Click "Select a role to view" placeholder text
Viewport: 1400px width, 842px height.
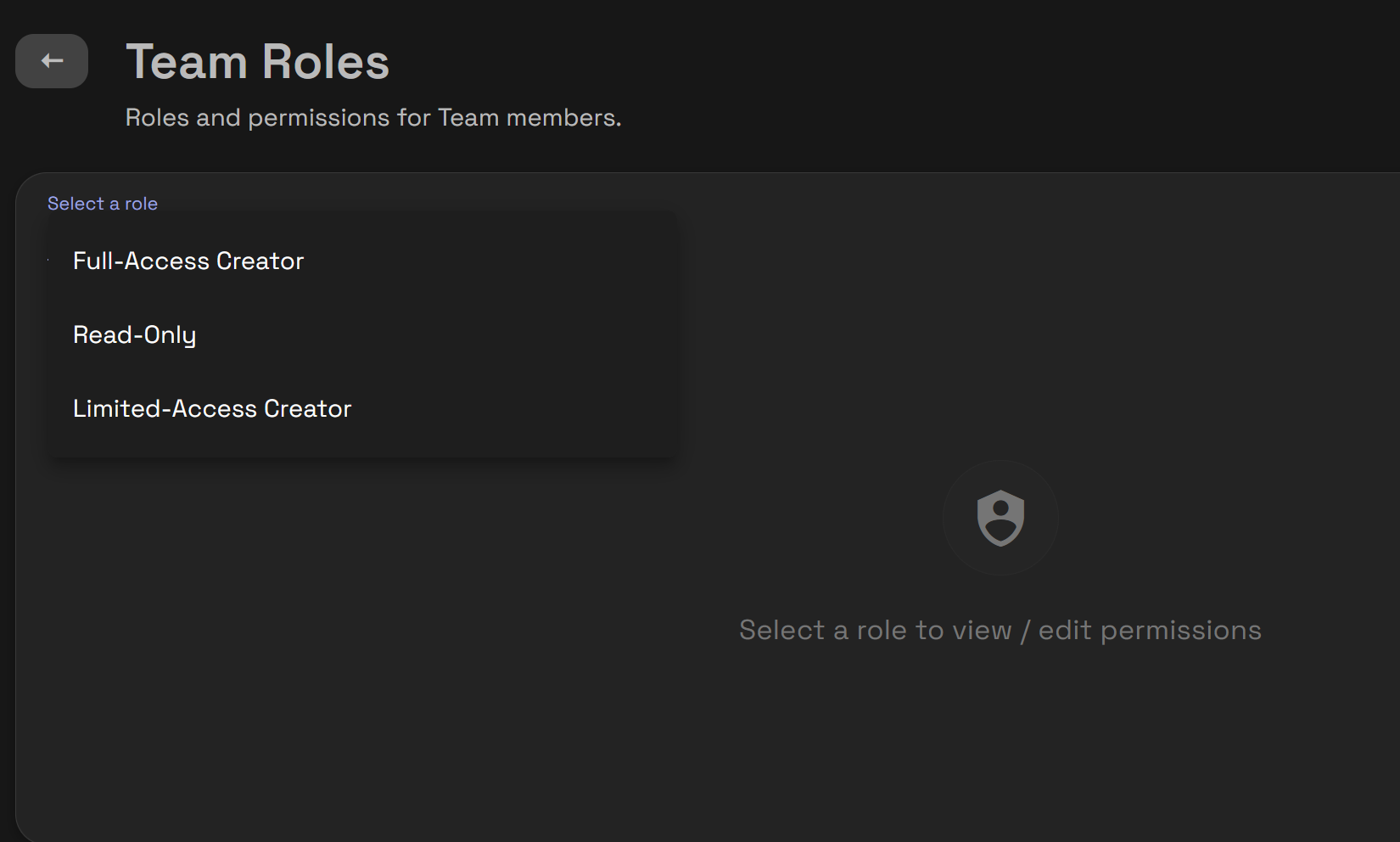pos(875,630)
